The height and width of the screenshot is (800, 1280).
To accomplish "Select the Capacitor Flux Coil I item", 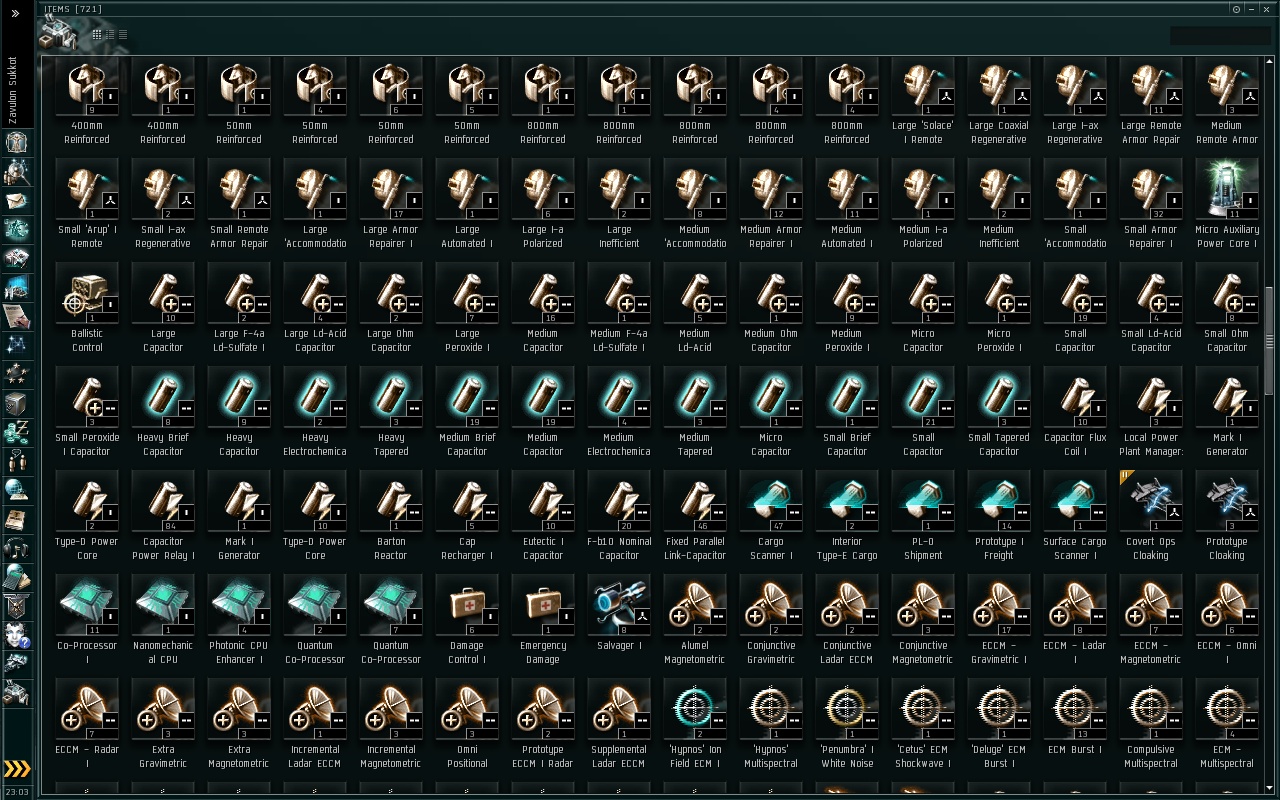I will 1075,413.
